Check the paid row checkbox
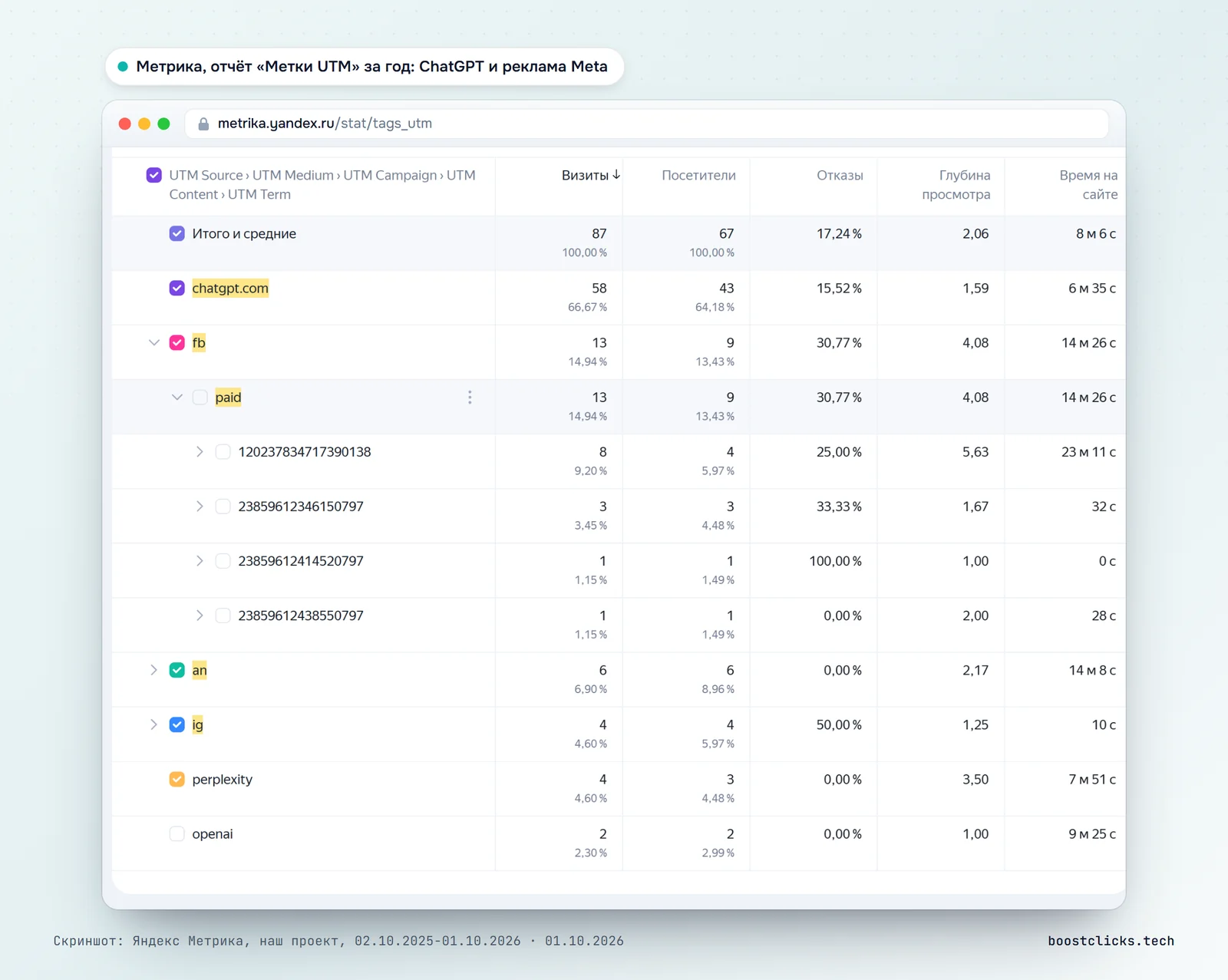Viewport: 1228px width, 980px height. 200,398
